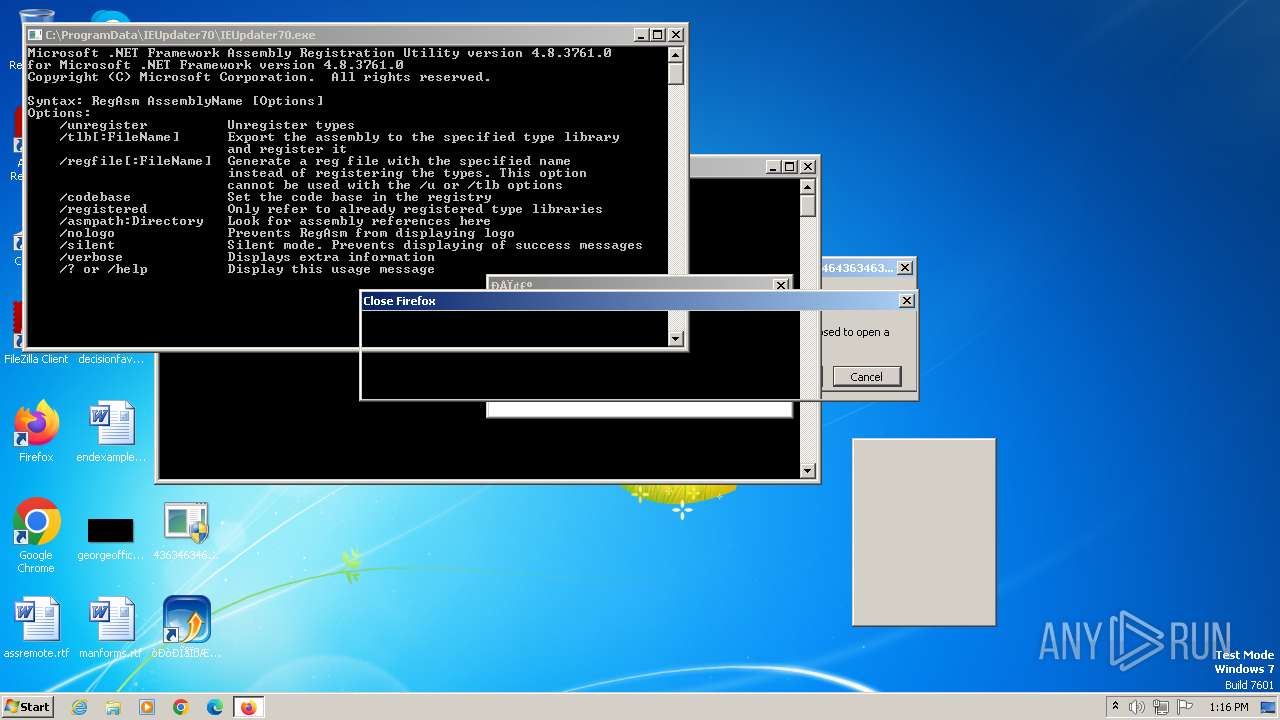Screen dimensions: 1280x720
Task: Open Windows Explorer from the taskbar
Action: pos(113,707)
